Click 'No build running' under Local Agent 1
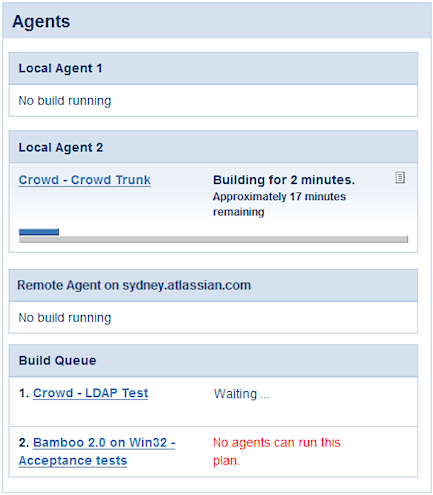Viewport: 433px width, 495px height. tap(65, 101)
